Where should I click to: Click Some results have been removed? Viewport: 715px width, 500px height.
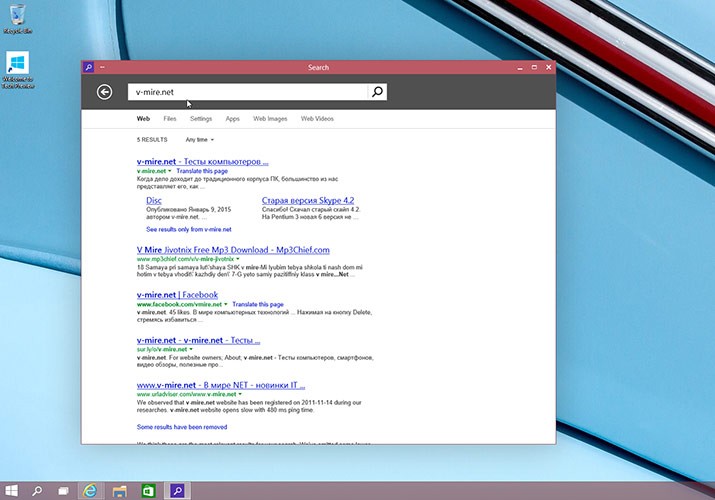pos(182,427)
